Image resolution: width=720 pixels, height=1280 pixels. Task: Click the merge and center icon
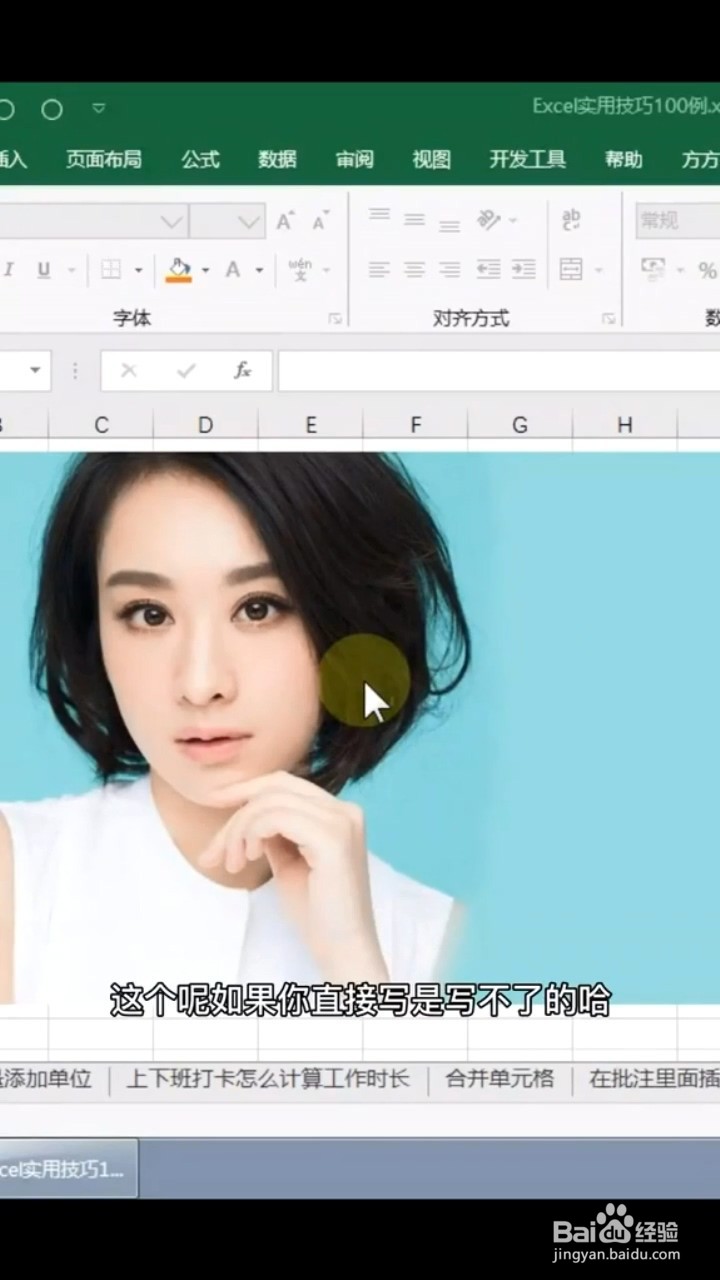pos(571,269)
